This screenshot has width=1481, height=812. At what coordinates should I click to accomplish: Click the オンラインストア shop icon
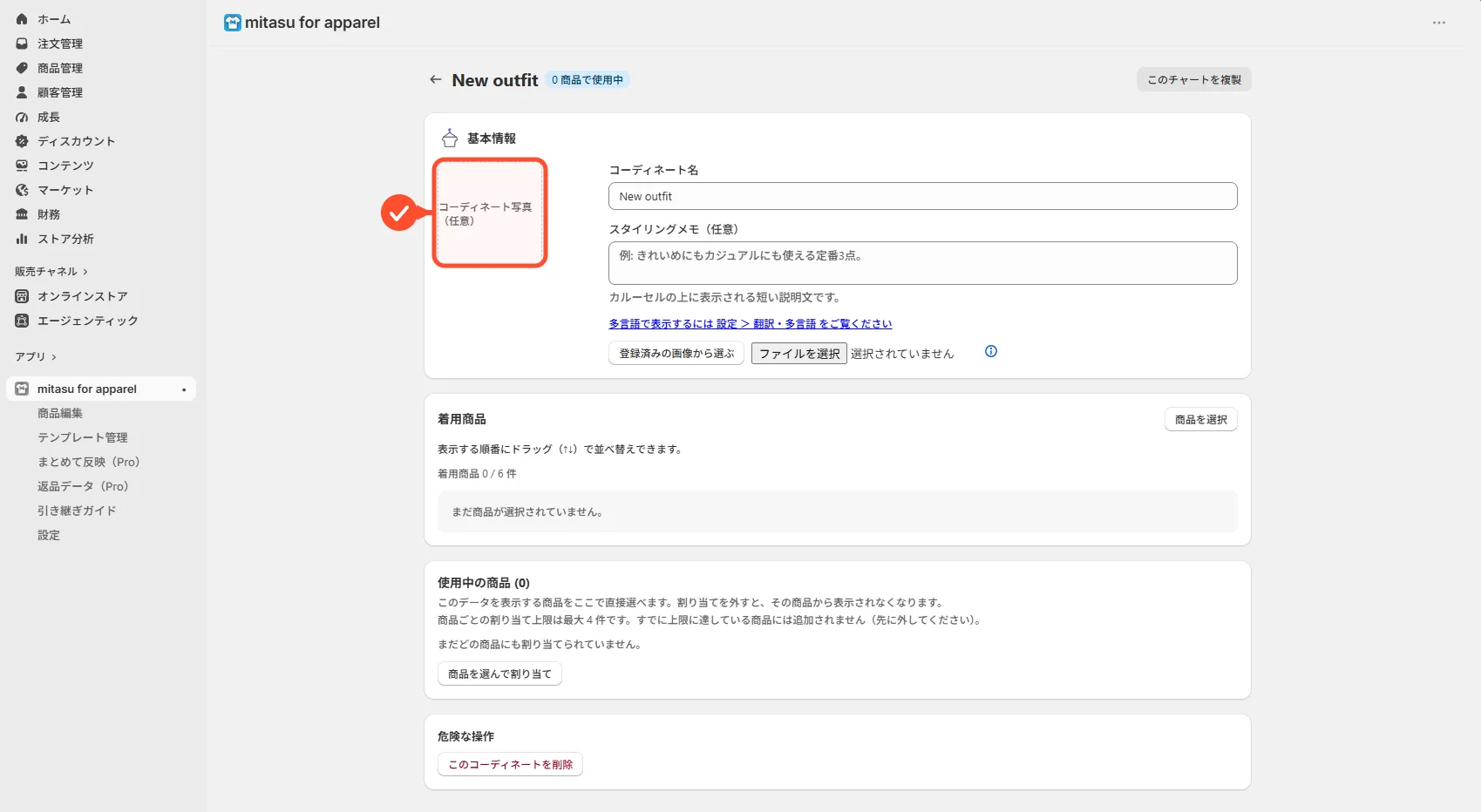point(22,296)
